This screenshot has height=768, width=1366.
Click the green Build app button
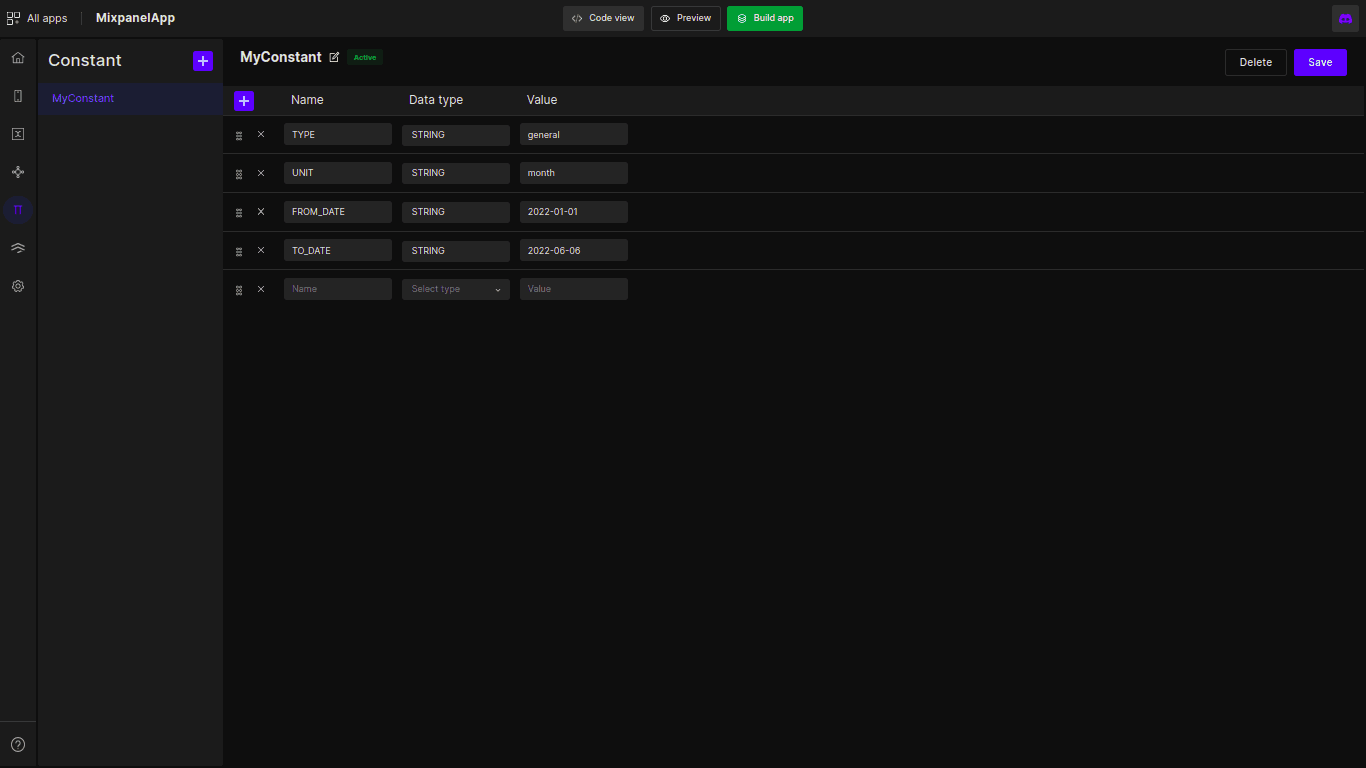pyautogui.click(x=765, y=18)
